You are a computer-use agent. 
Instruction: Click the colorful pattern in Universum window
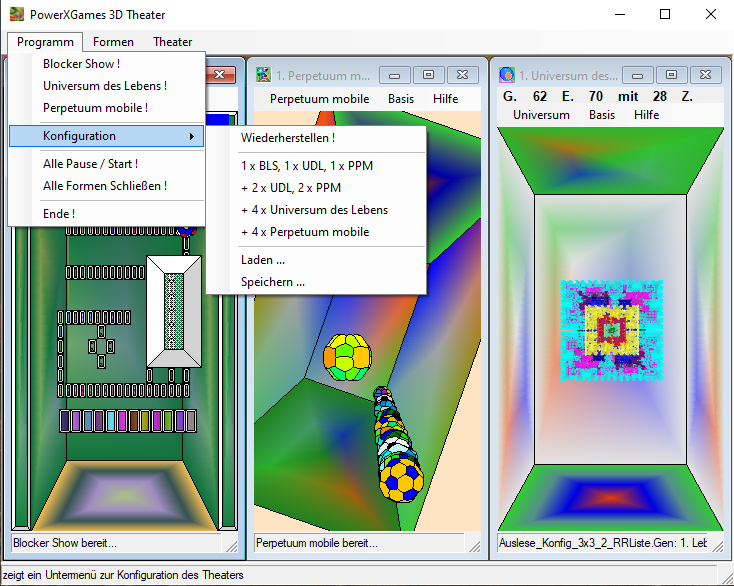pyautogui.click(x=611, y=330)
